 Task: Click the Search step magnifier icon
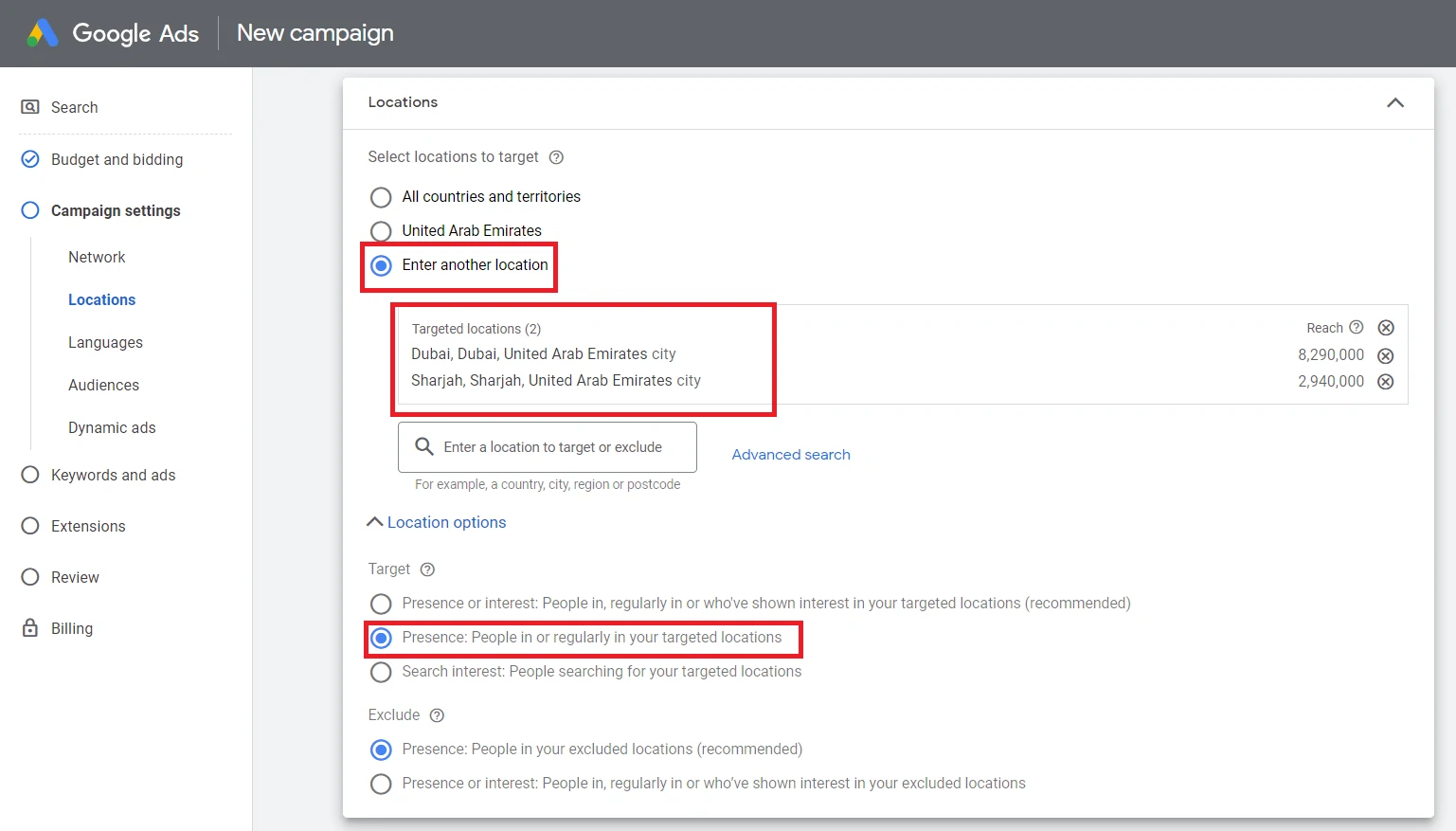pos(30,107)
